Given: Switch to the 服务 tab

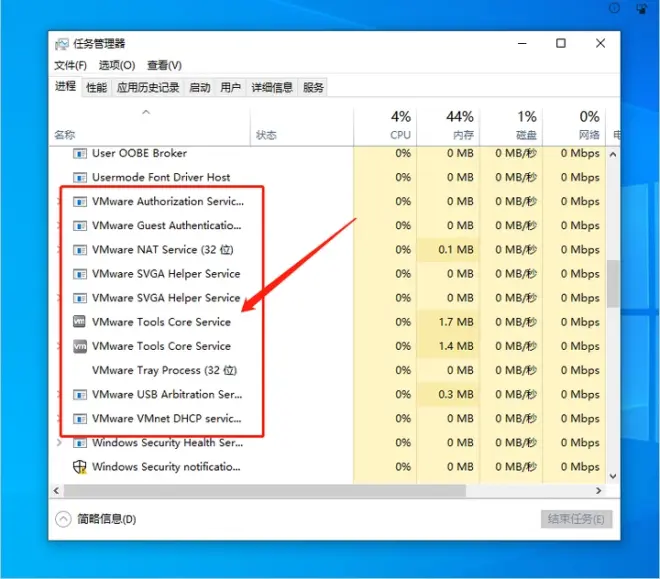Looking at the screenshot, I should tap(313, 88).
